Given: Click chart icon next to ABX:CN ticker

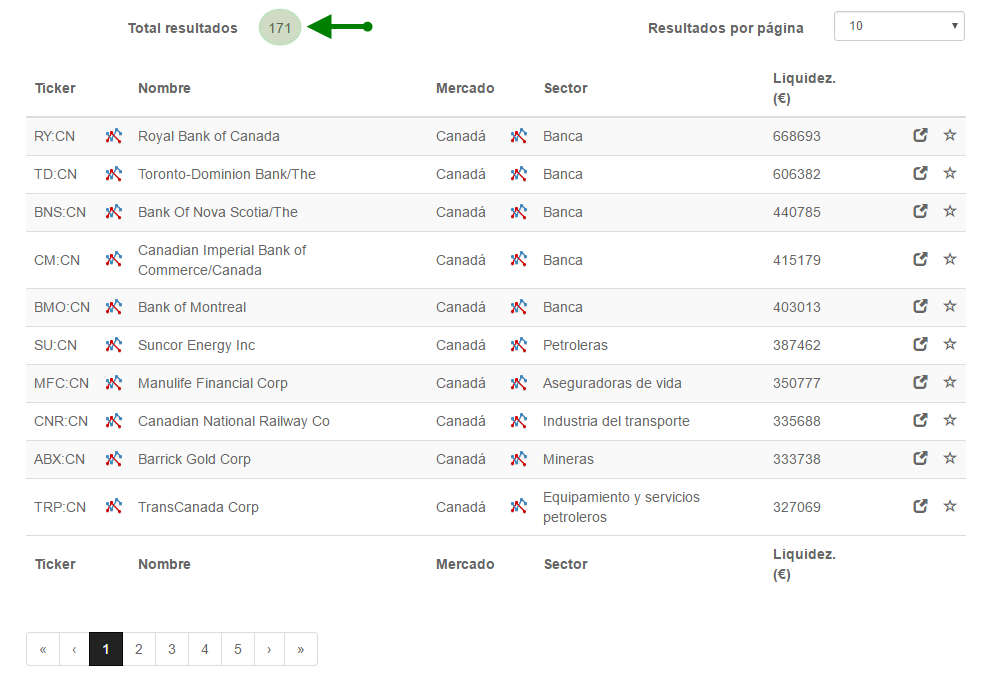Looking at the screenshot, I should [x=113, y=459].
